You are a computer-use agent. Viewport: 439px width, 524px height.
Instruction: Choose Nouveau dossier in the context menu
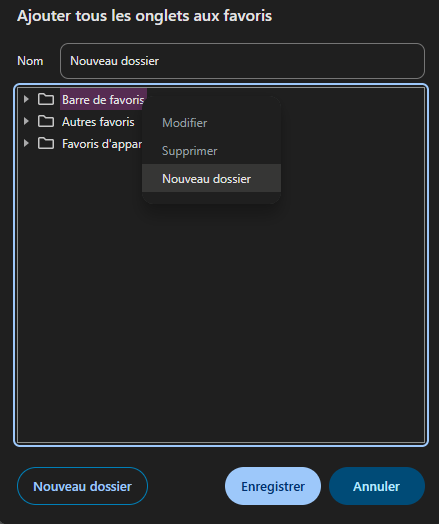(211, 178)
